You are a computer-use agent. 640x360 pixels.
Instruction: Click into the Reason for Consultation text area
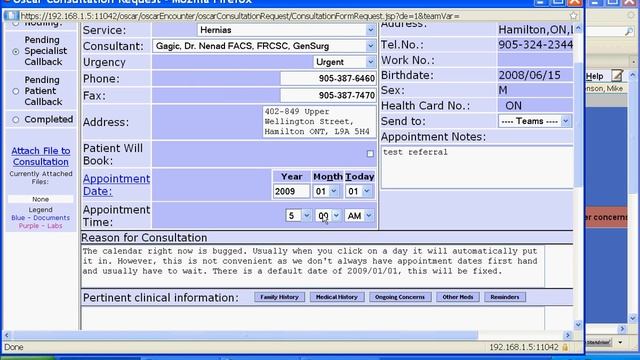313,266
